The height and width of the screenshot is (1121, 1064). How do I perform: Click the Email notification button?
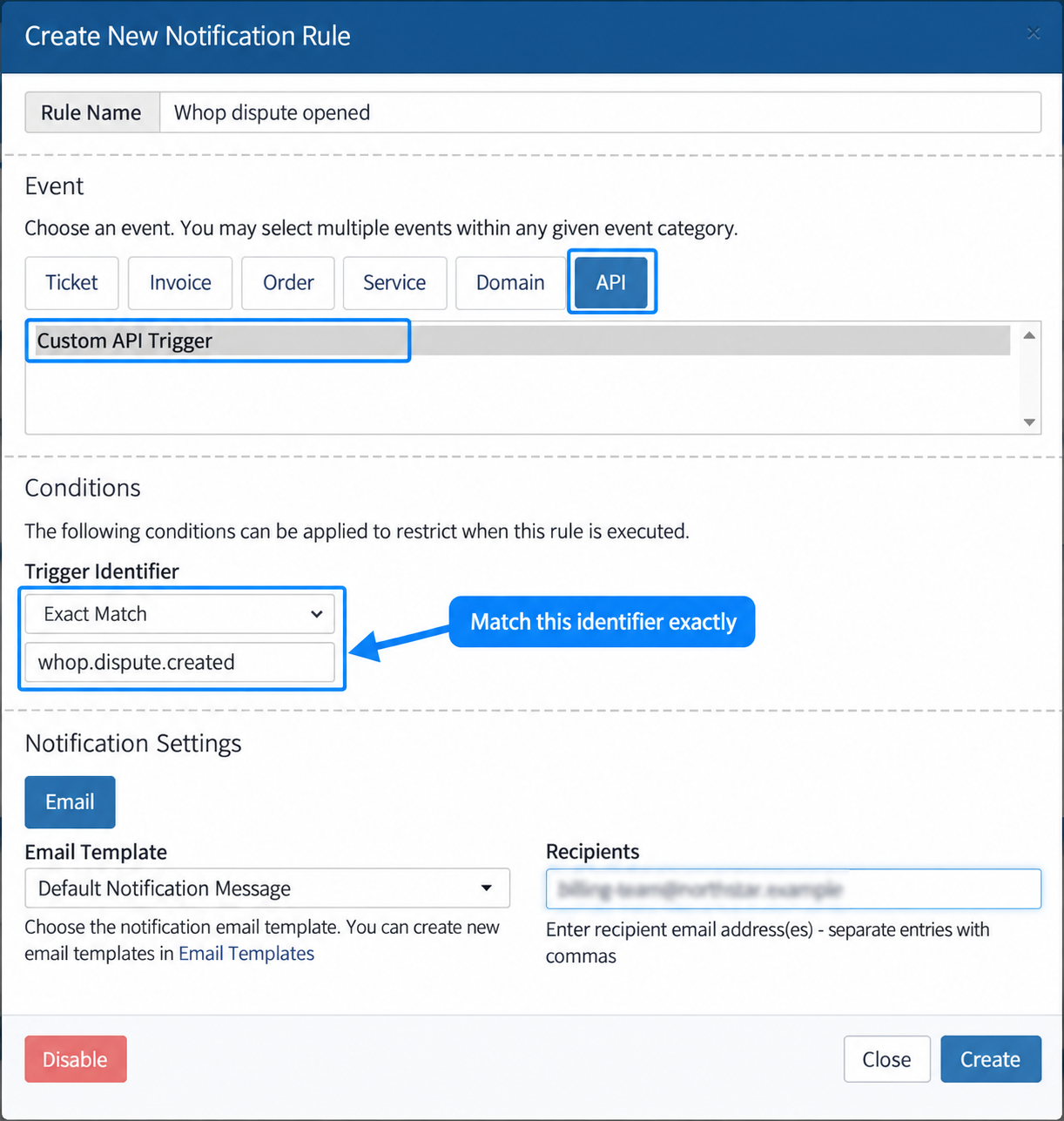[x=70, y=802]
